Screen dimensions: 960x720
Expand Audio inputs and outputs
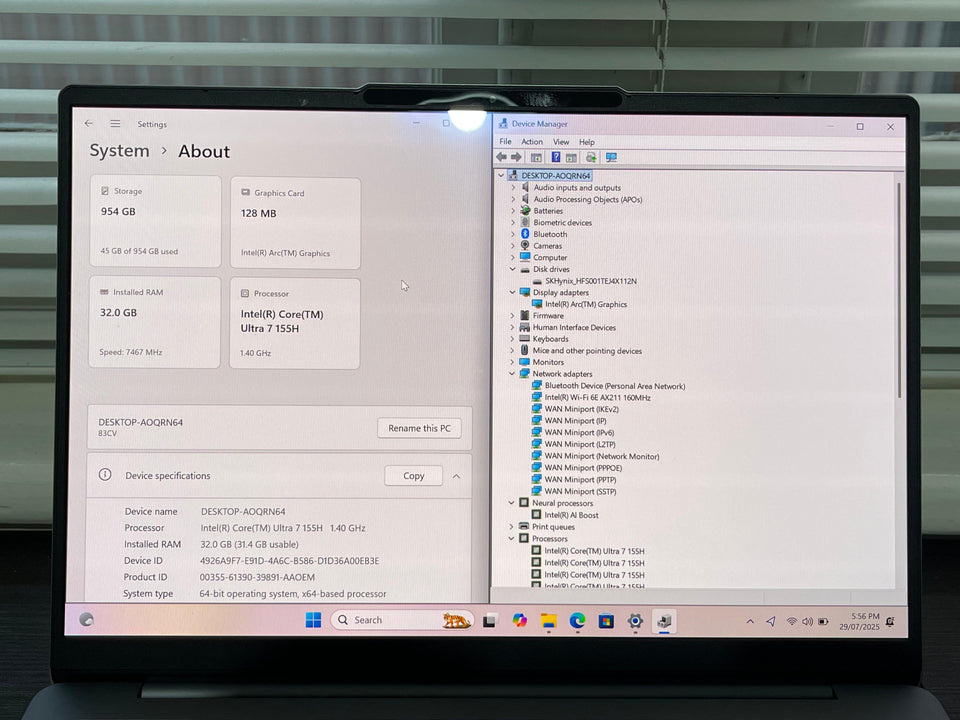click(x=513, y=187)
